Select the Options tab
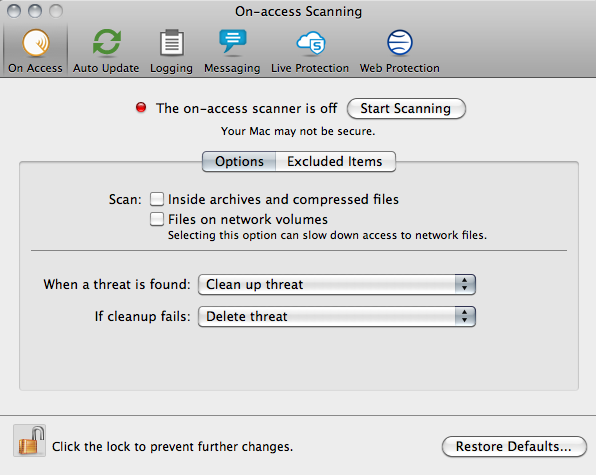The width and height of the screenshot is (596, 475). point(239,162)
